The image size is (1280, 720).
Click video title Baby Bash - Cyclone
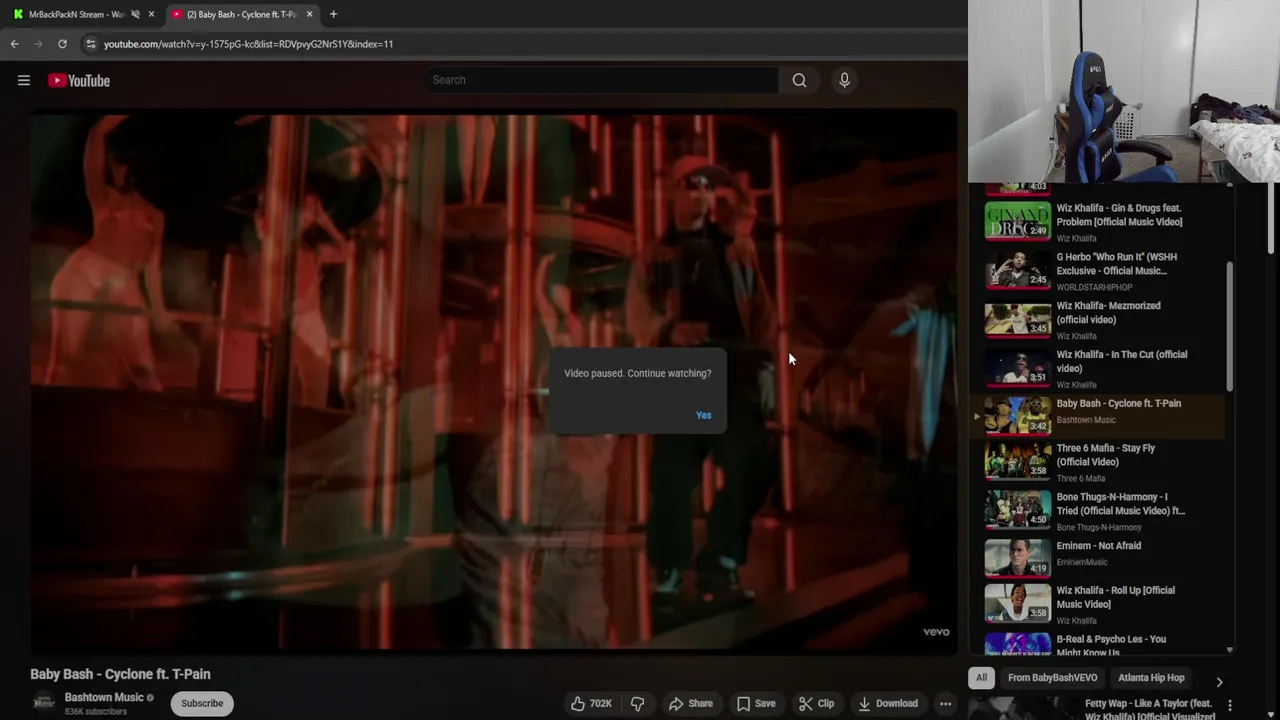click(120, 674)
